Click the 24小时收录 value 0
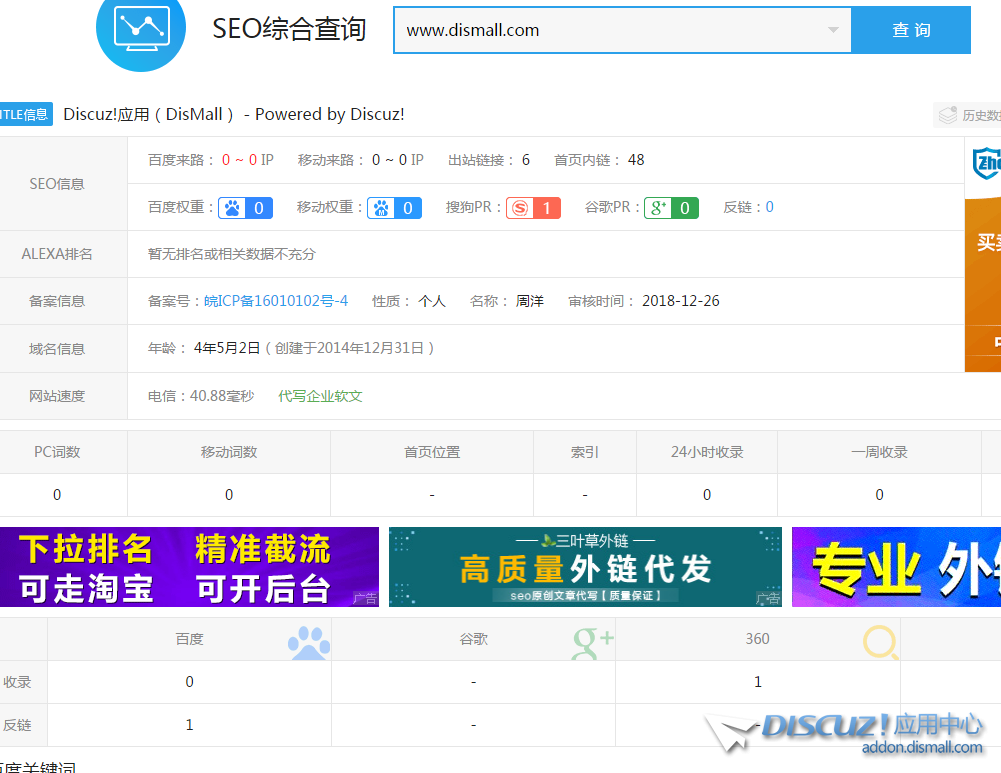 [707, 495]
